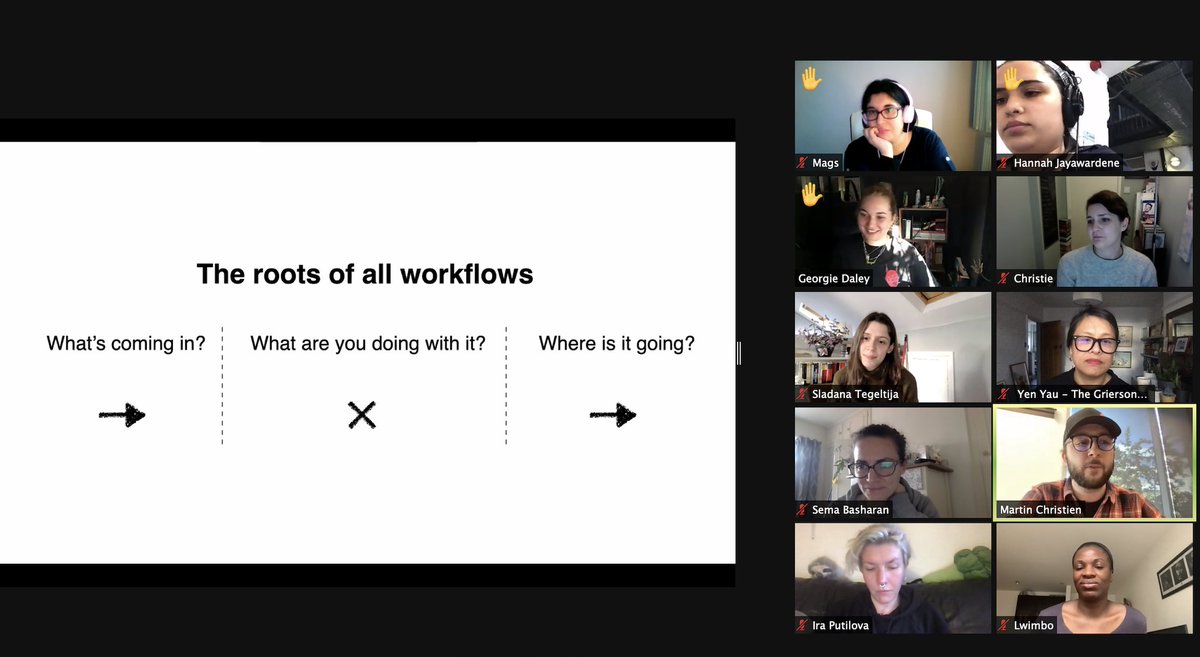Image resolution: width=1200 pixels, height=657 pixels.
Task: Select Sema Basharan's video tile
Action: pyautogui.click(x=893, y=463)
